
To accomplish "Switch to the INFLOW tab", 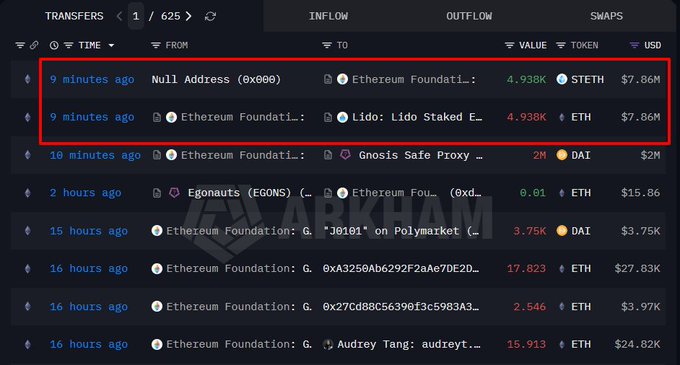I will click(328, 16).
